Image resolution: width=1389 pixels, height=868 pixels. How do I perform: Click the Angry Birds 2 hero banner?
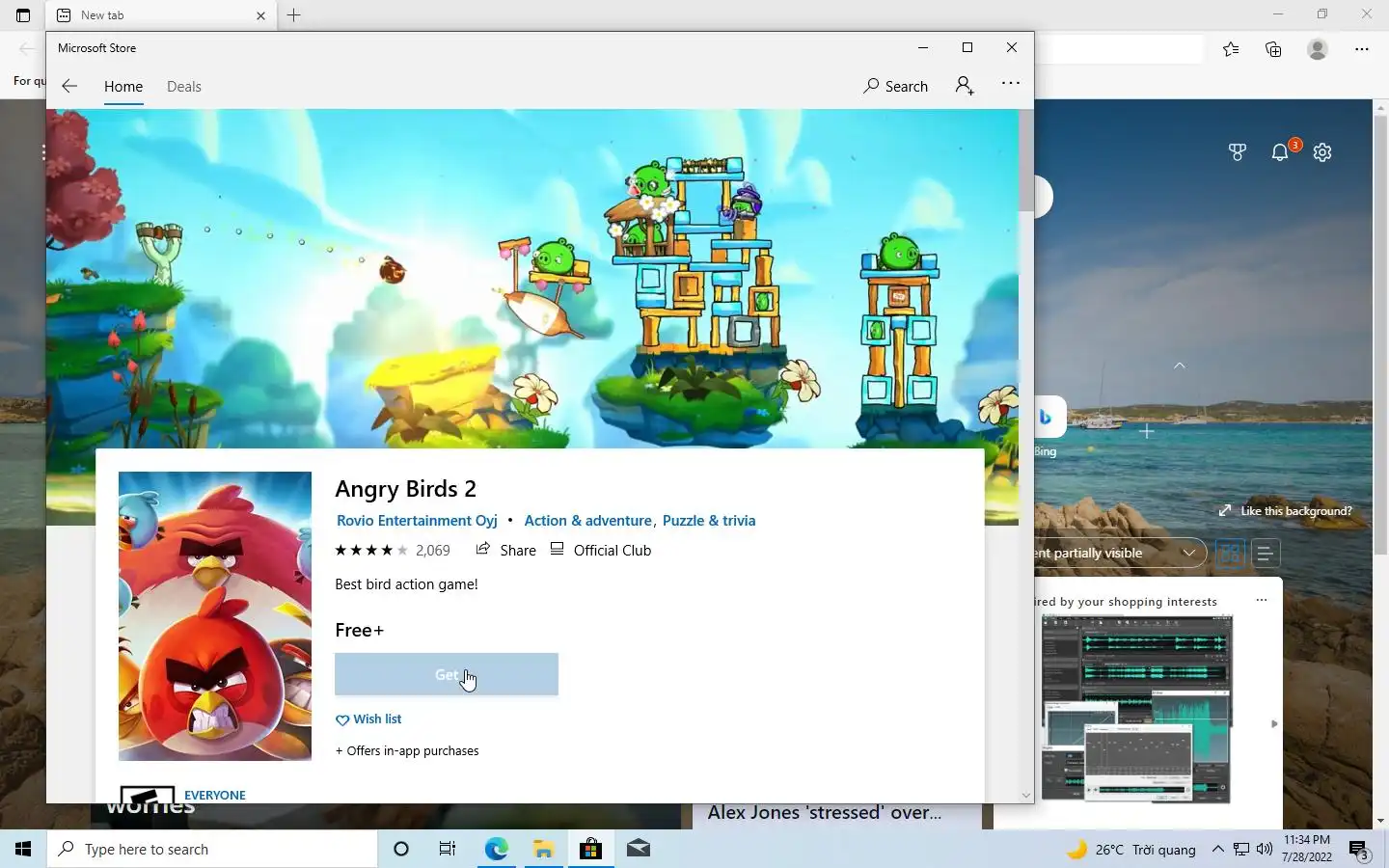pos(532,278)
